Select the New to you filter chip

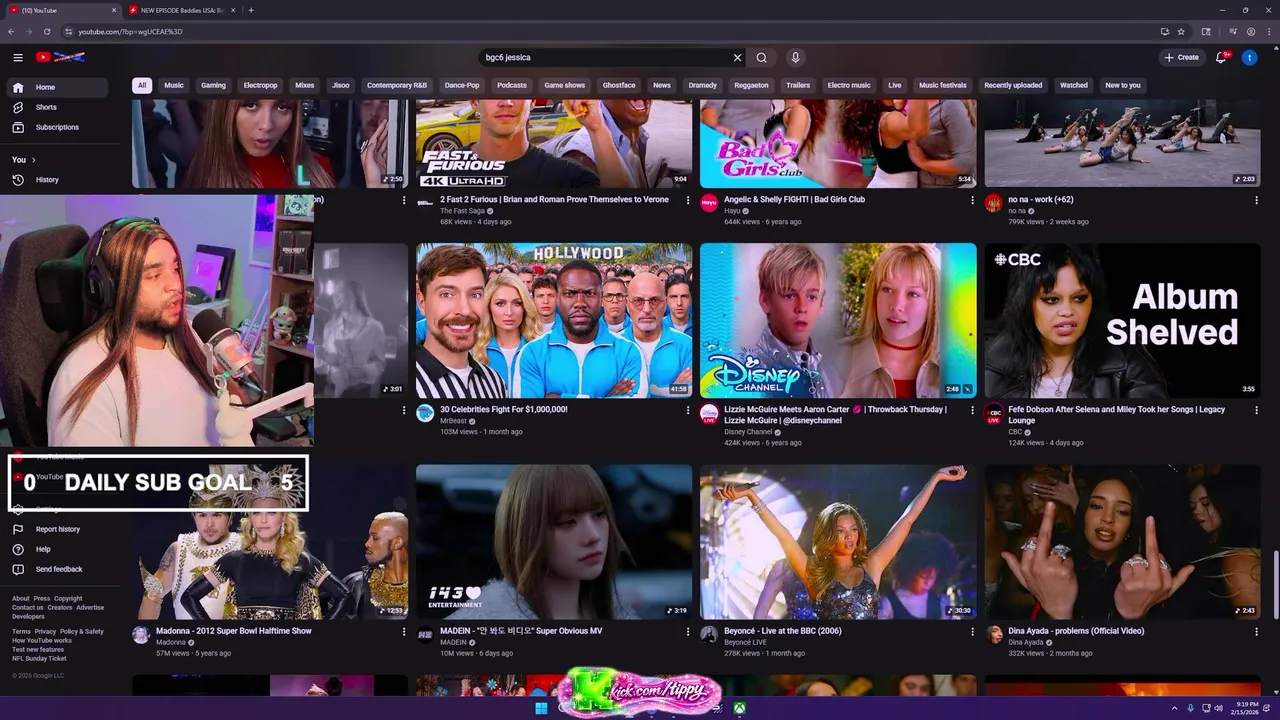click(1123, 85)
